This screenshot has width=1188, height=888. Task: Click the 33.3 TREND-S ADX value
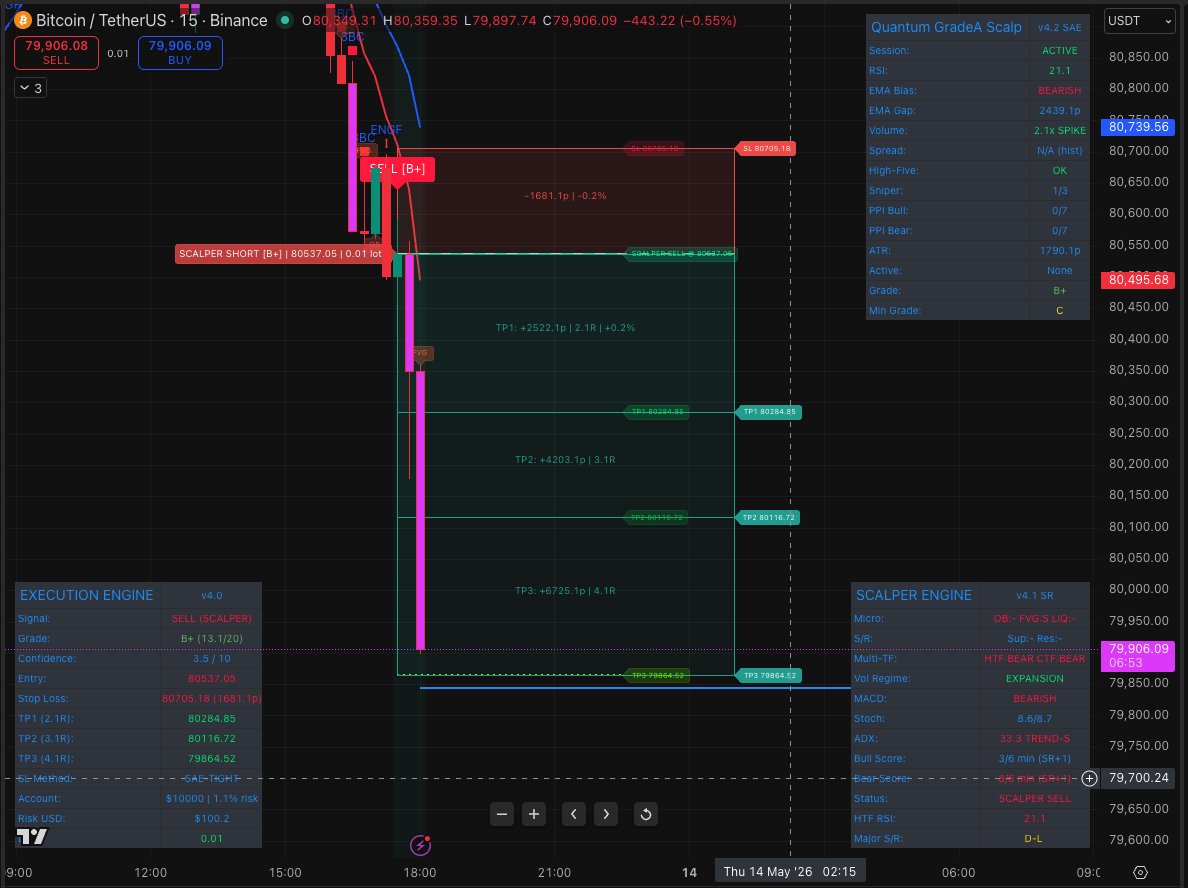[1034, 739]
